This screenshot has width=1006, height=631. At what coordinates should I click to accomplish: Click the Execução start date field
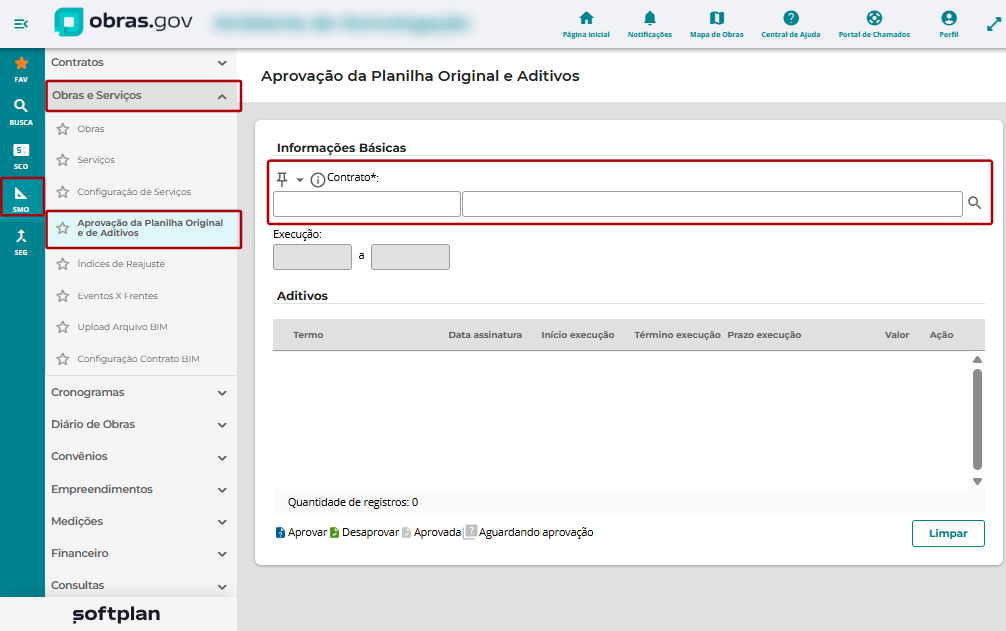coord(312,257)
